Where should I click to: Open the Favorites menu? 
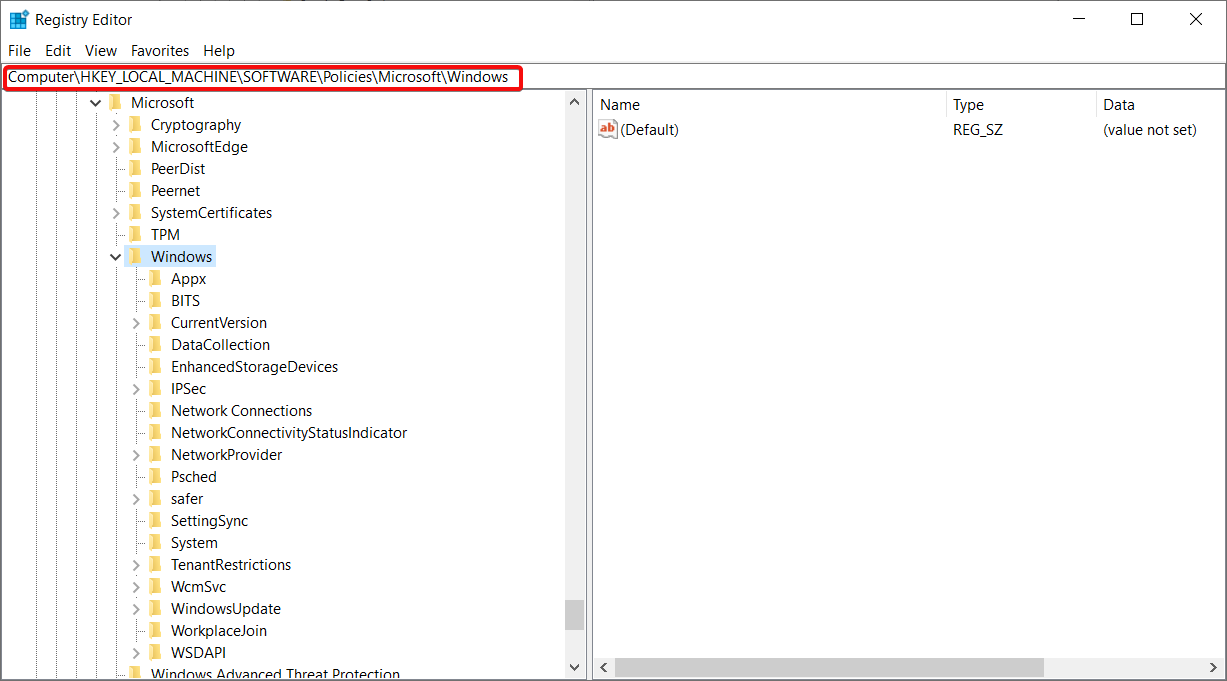160,50
